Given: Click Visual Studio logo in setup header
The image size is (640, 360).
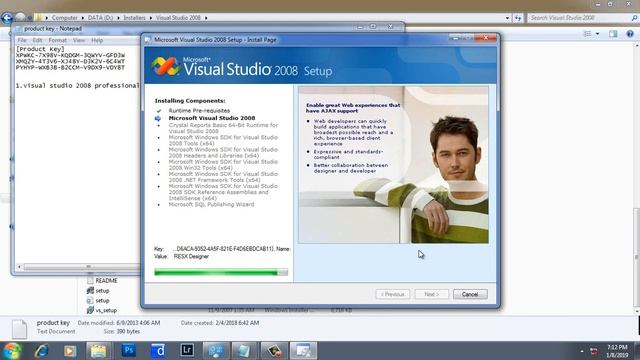Looking at the screenshot, I should point(165,67).
